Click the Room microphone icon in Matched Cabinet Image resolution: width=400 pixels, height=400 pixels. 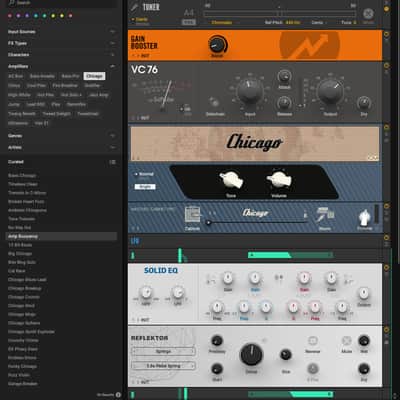[325, 215]
